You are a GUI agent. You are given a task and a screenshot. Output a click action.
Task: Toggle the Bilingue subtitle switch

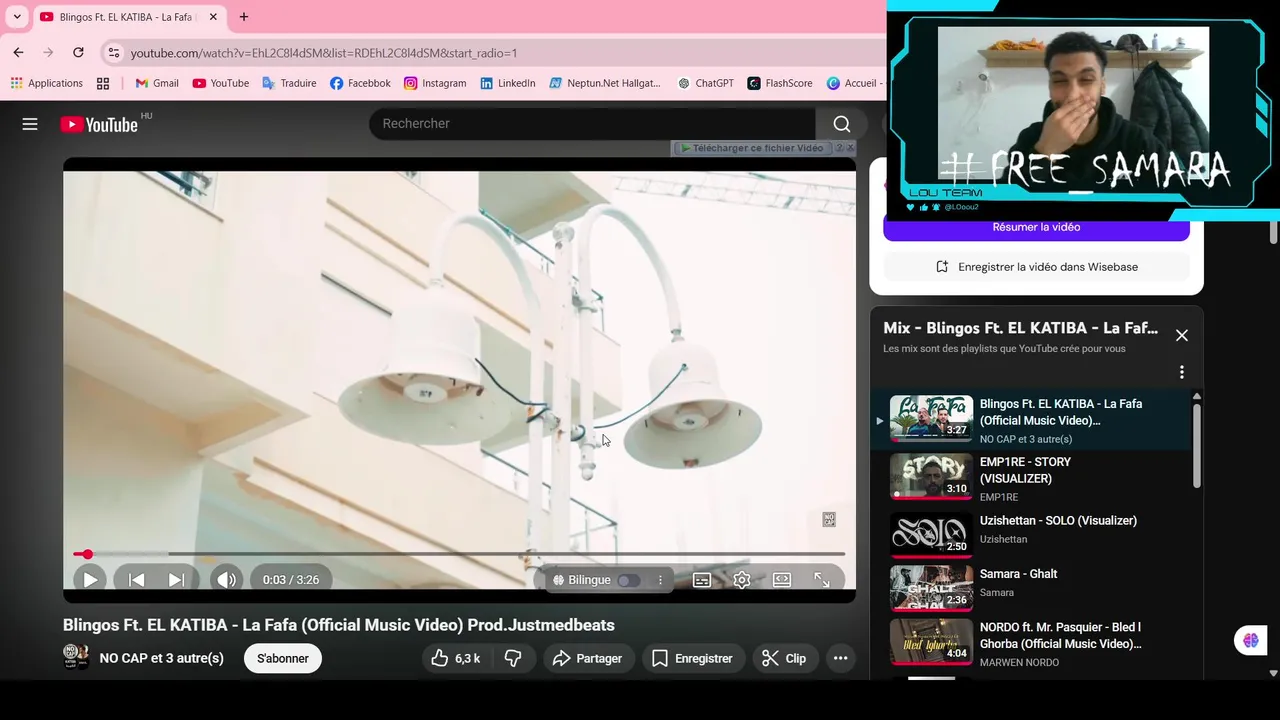tap(628, 580)
